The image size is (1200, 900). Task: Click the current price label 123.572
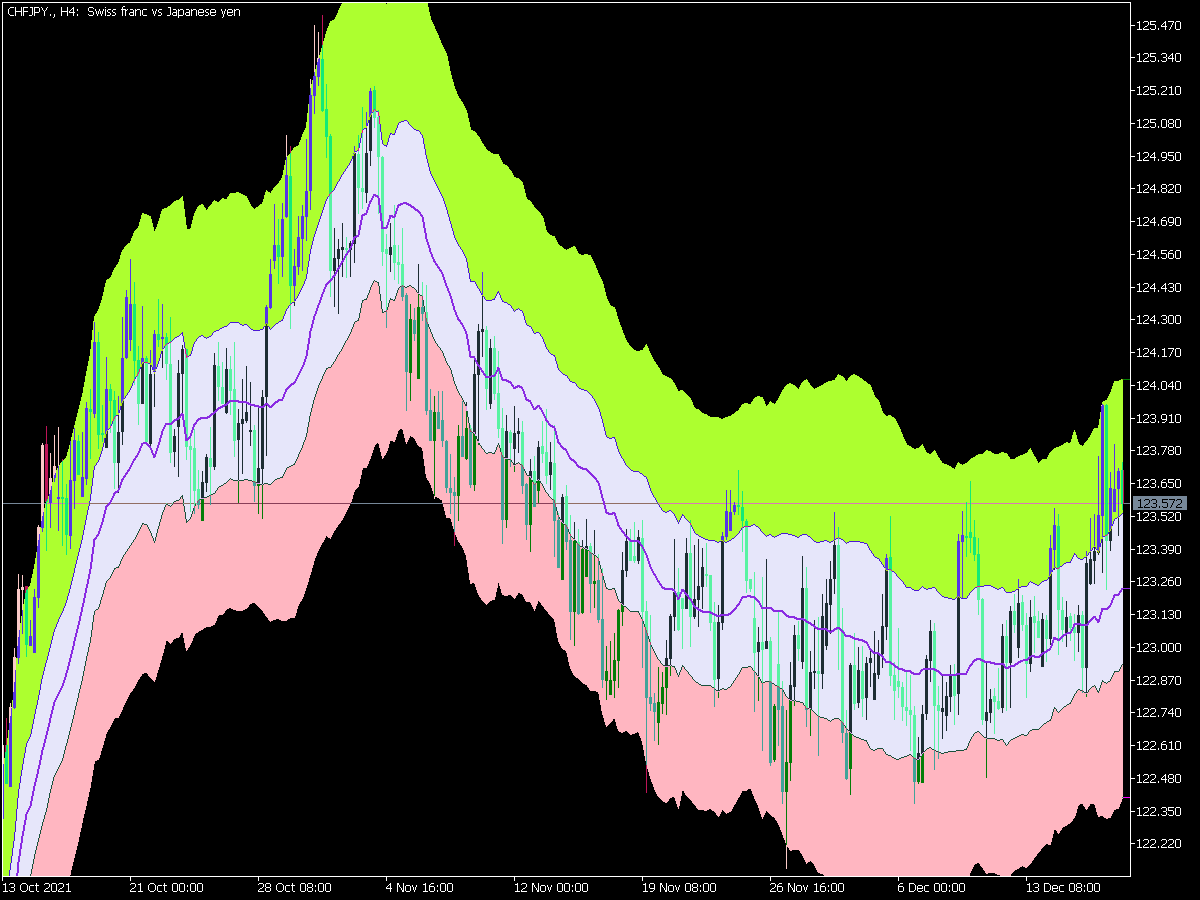(x=1161, y=503)
